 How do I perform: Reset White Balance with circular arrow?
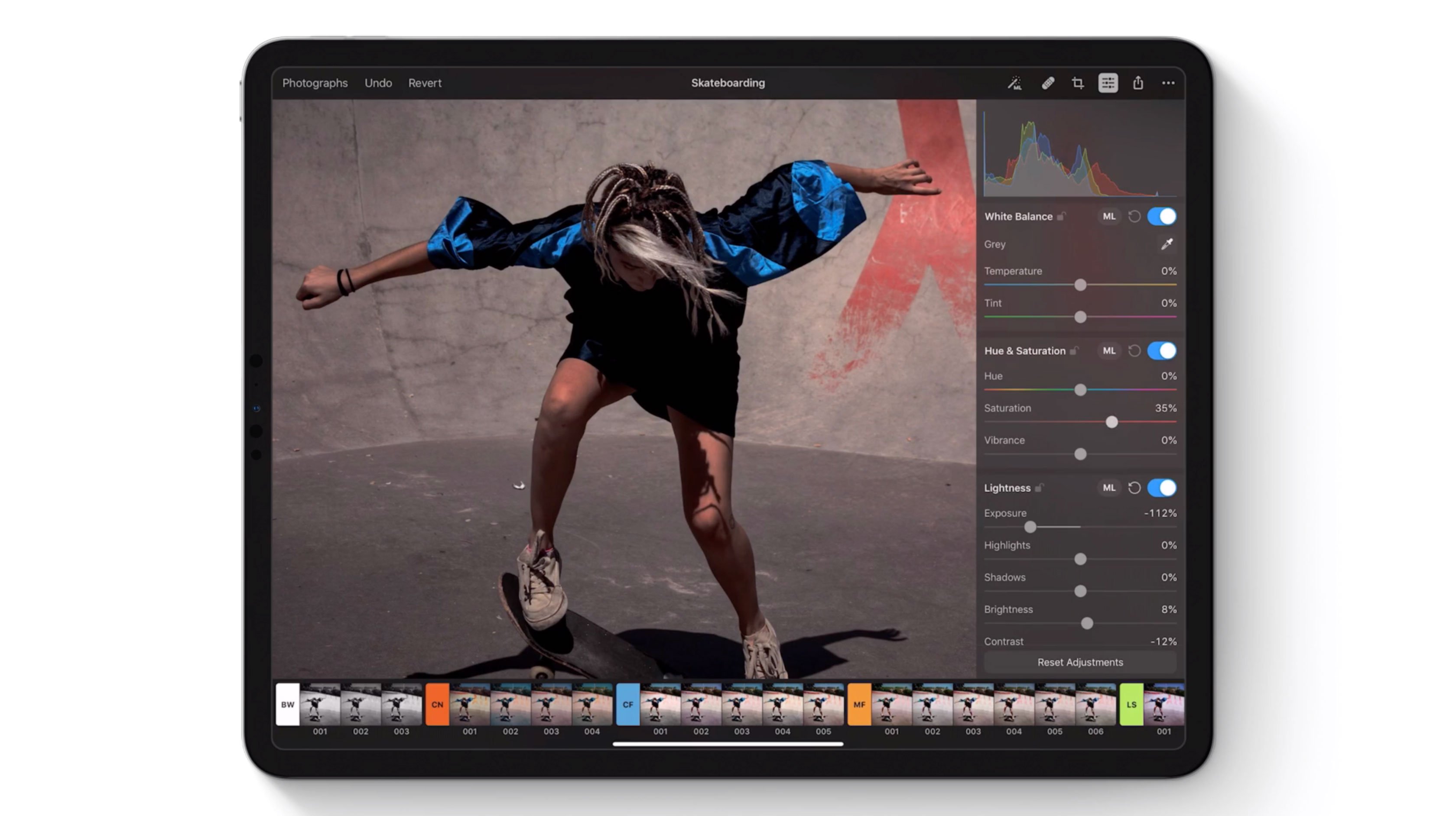(x=1134, y=217)
